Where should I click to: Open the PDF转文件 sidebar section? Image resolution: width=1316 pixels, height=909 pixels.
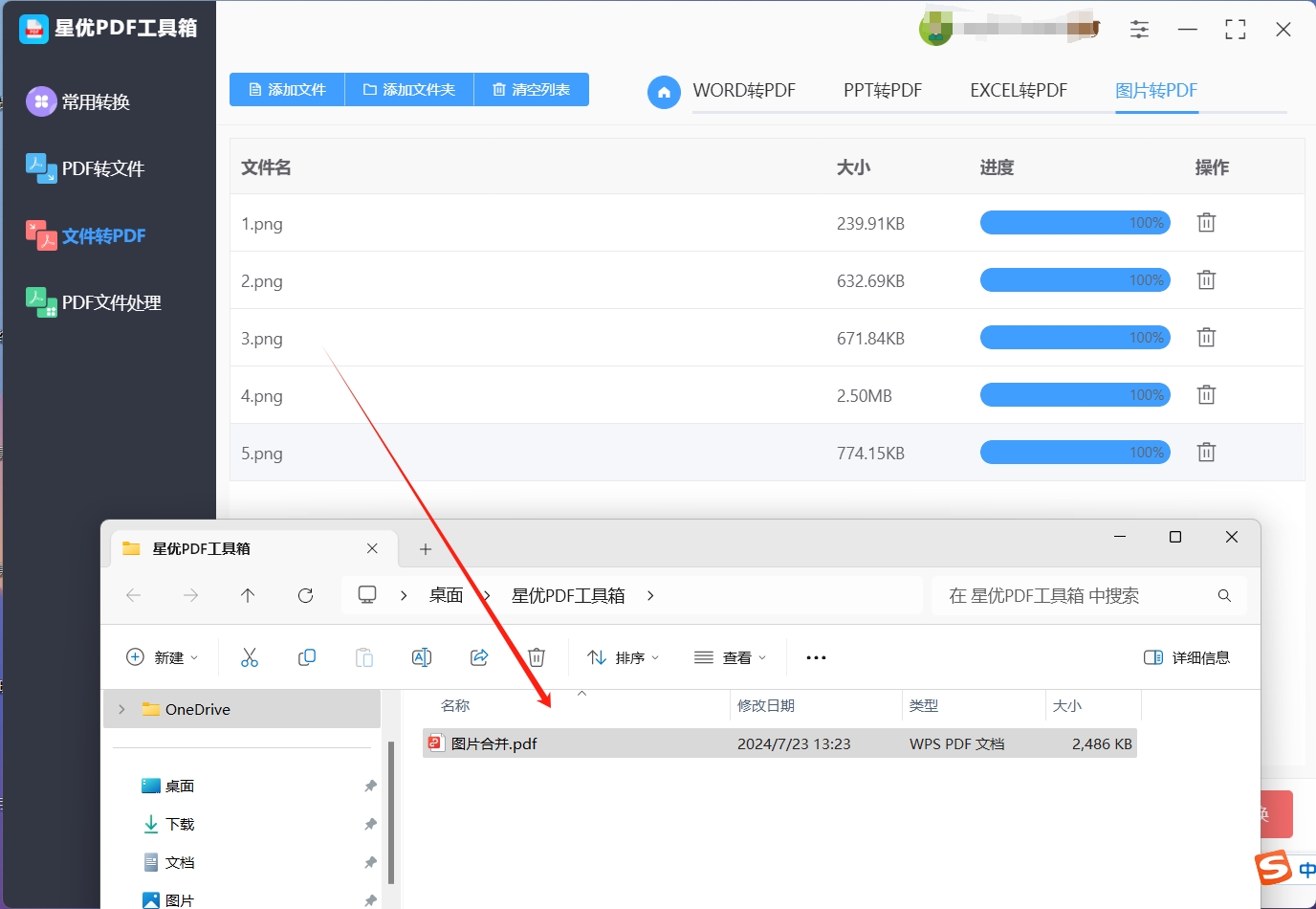tap(85, 168)
